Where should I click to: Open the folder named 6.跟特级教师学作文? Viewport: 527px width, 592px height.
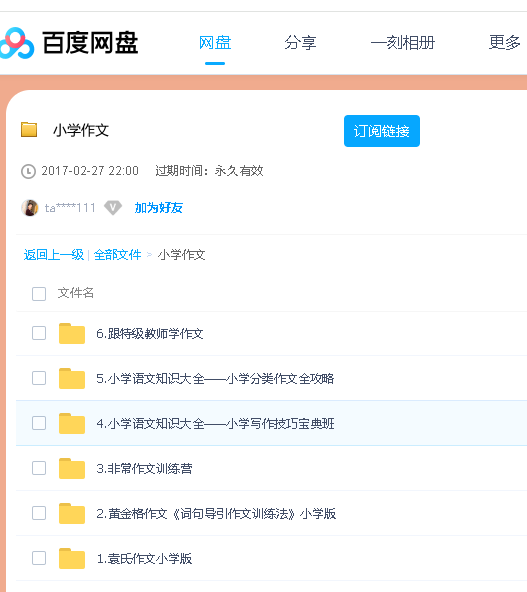[x=150, y=333]
